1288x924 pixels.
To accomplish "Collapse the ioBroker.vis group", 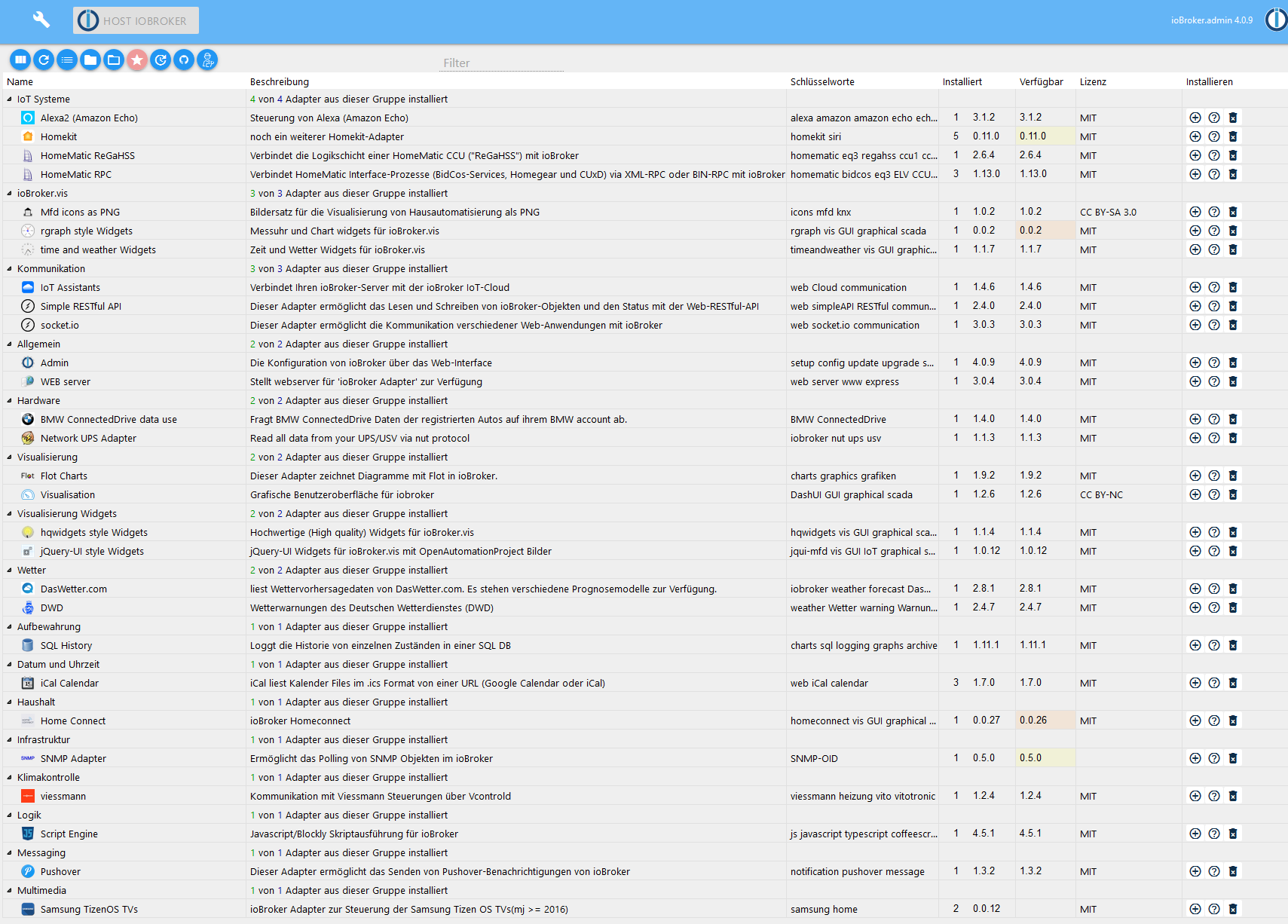I will pyautogui.click(x=10, y=194).
